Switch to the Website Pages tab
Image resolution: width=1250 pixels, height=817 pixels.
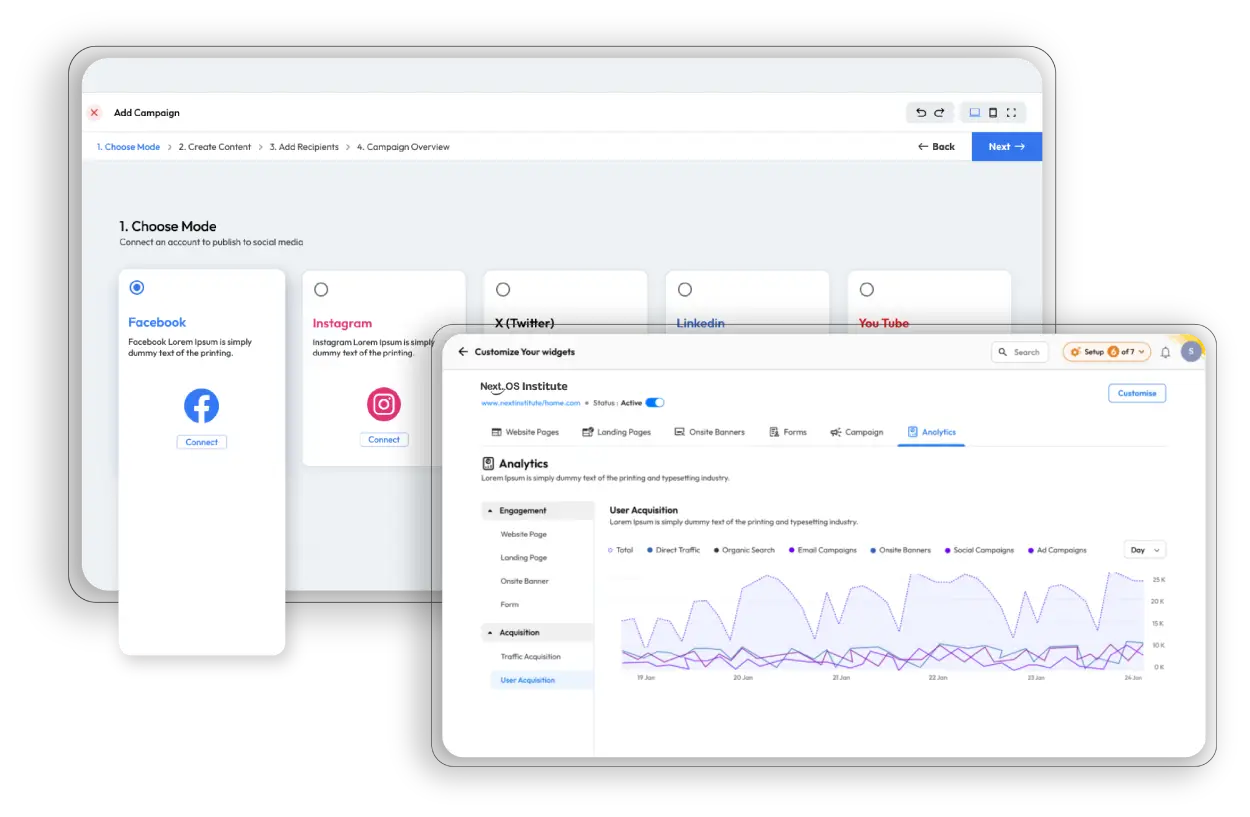pyautogui.click(x=524, y=431)
